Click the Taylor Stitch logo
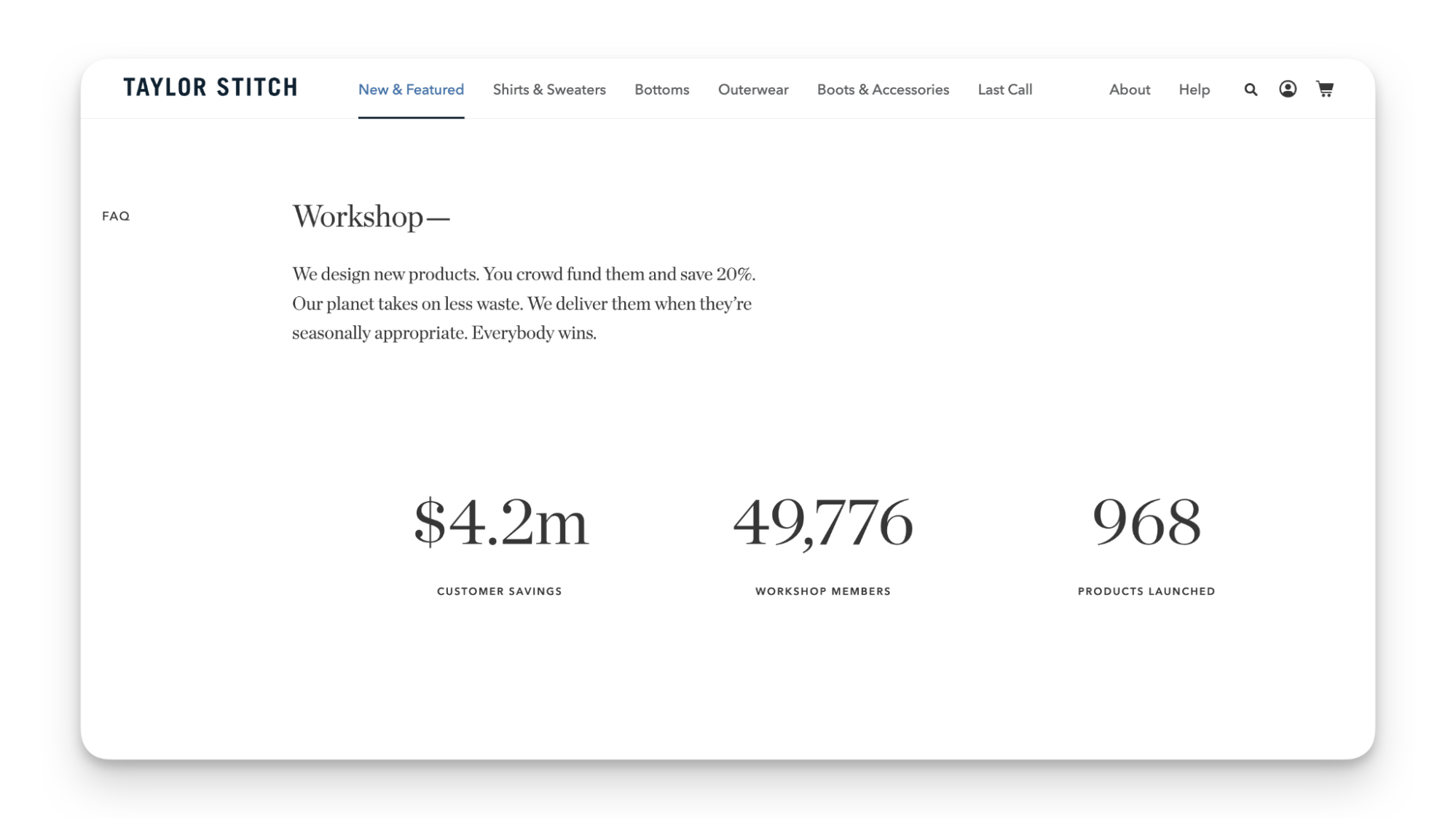 209,87
